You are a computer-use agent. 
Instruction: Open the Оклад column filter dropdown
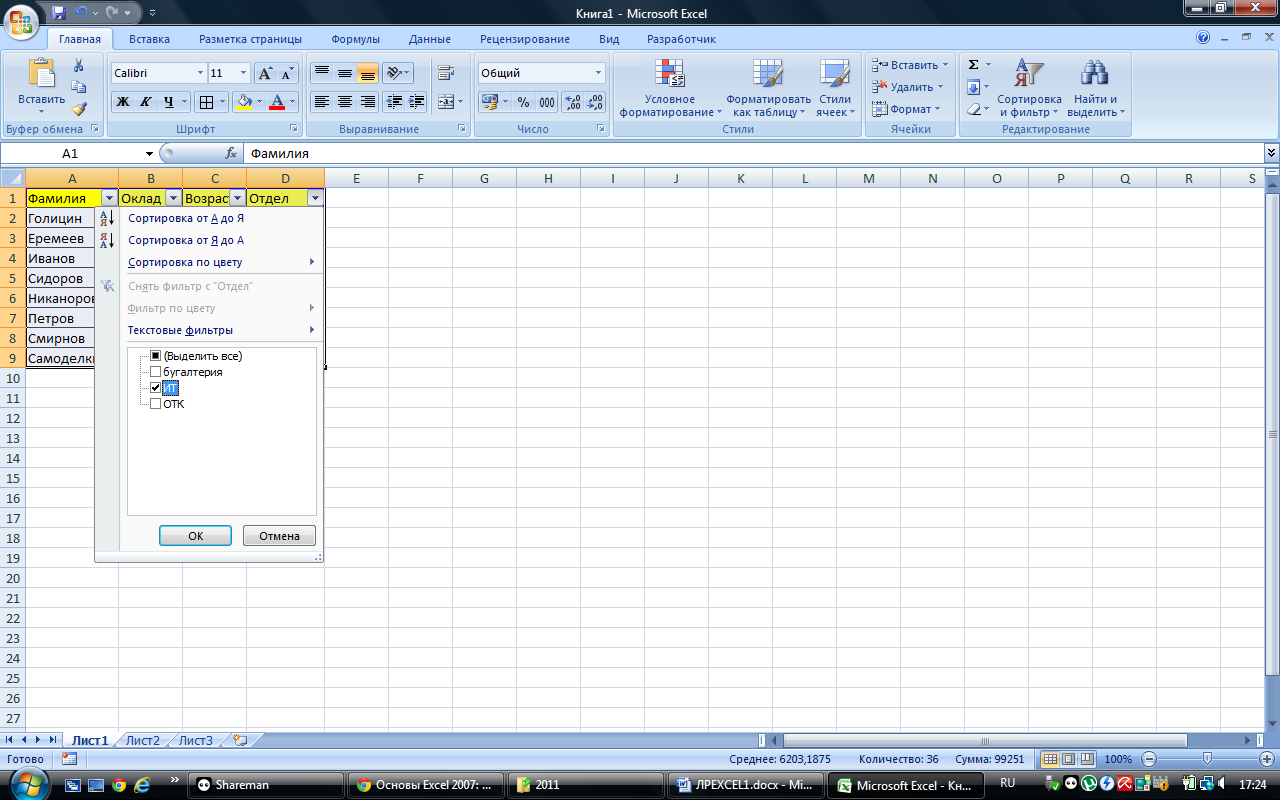173,198
